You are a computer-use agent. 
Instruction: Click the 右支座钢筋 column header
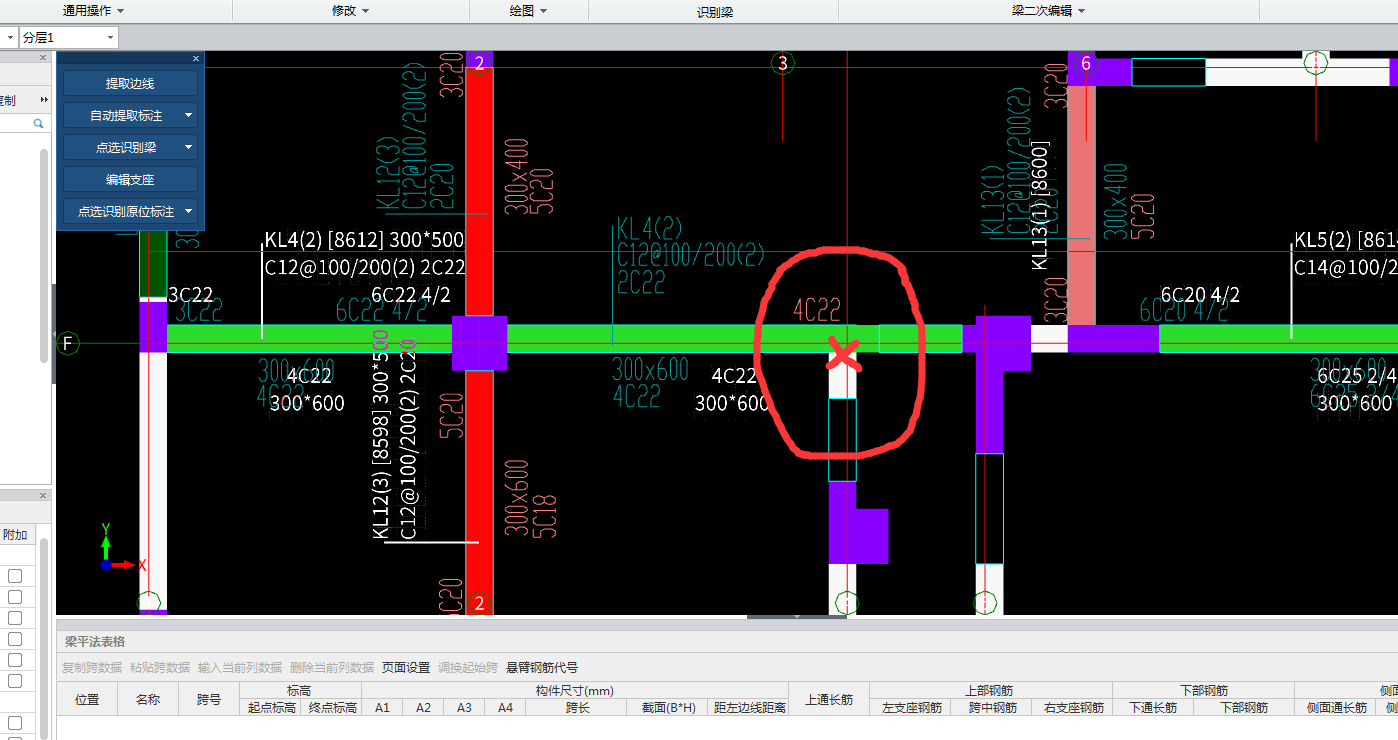(1072, 707)
